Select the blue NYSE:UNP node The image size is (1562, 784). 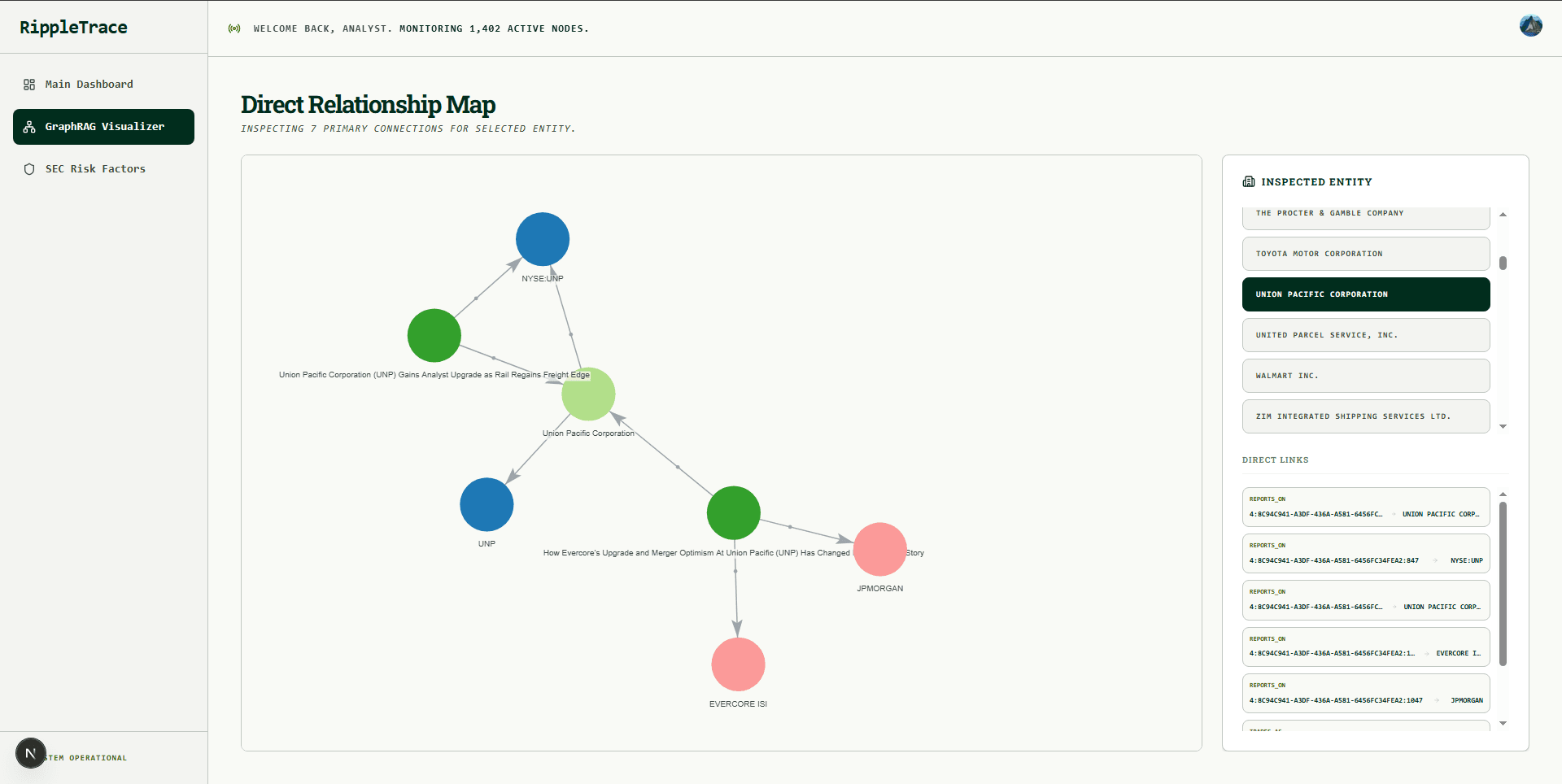pyautogui.click(x=542, y=238)
